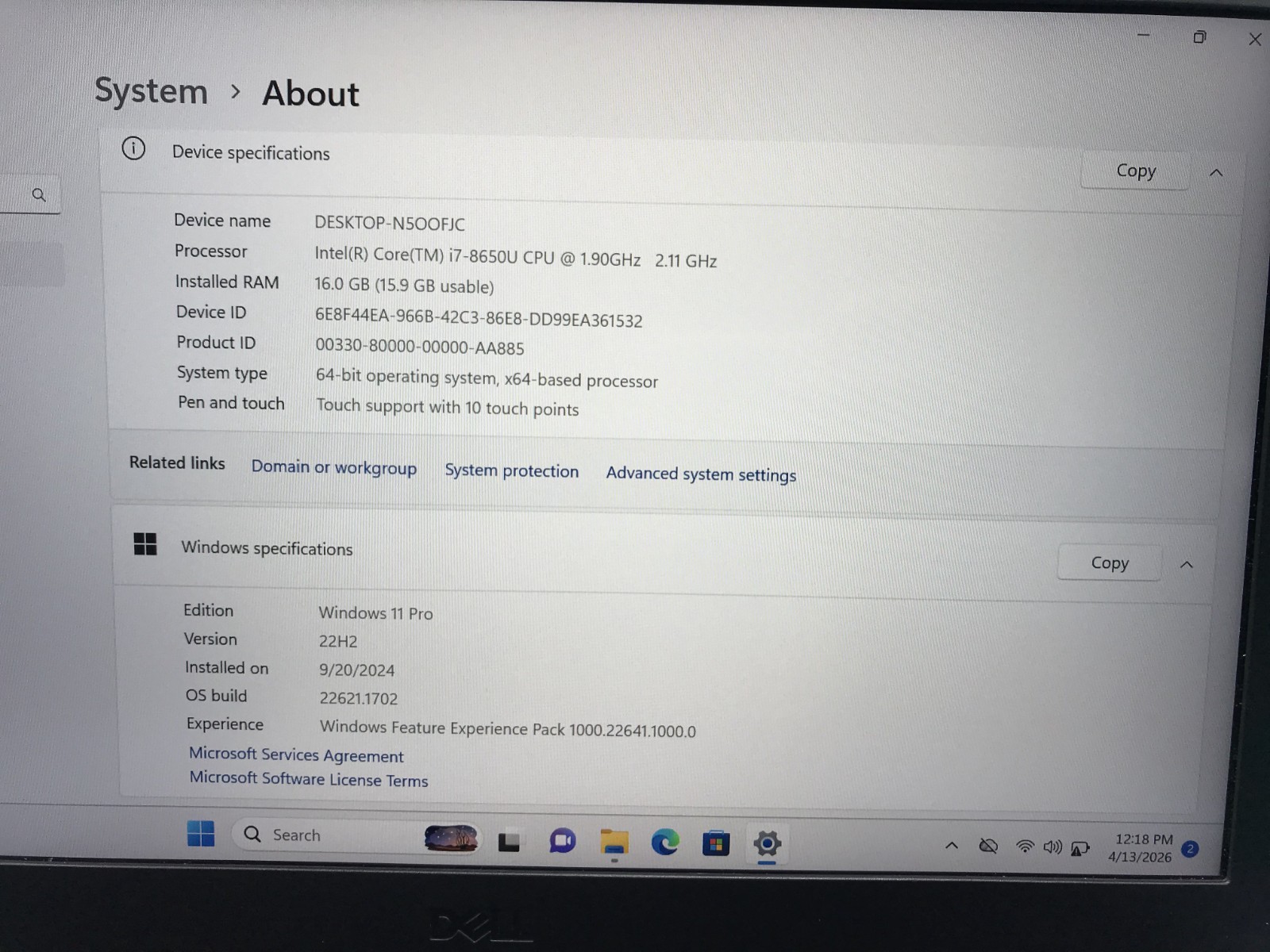
Task: Open the Search highlights image in taskbar
Action: (x=451, y=838)
